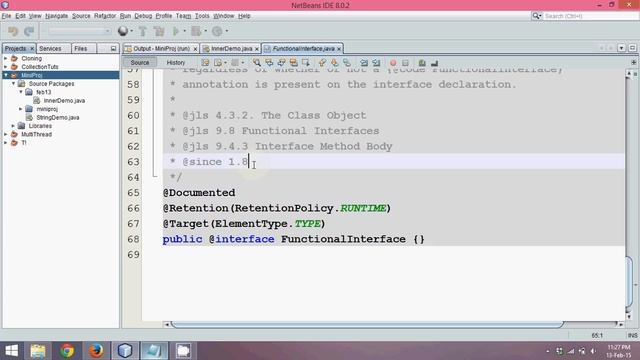Click the Redo toolbar icon
Image resolution: width=640 pixels, height=360 pixels.
pos(29,31)
